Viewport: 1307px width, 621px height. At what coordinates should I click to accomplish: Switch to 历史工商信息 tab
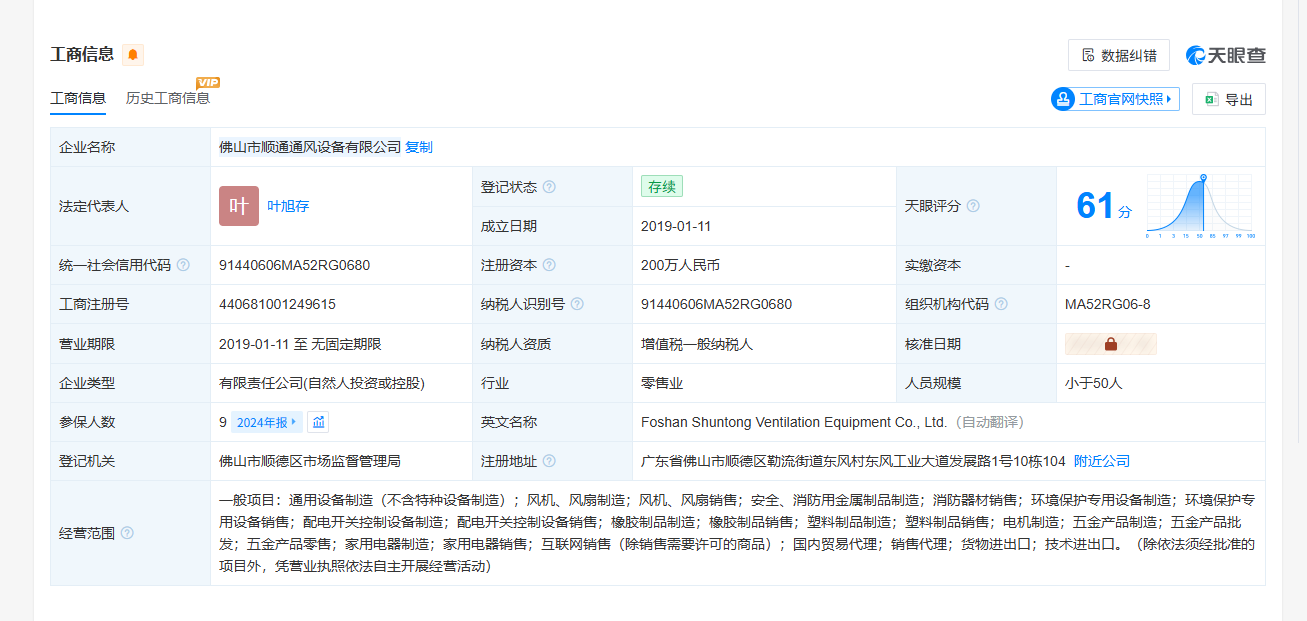pyautogui.click(x=168, y=98)
